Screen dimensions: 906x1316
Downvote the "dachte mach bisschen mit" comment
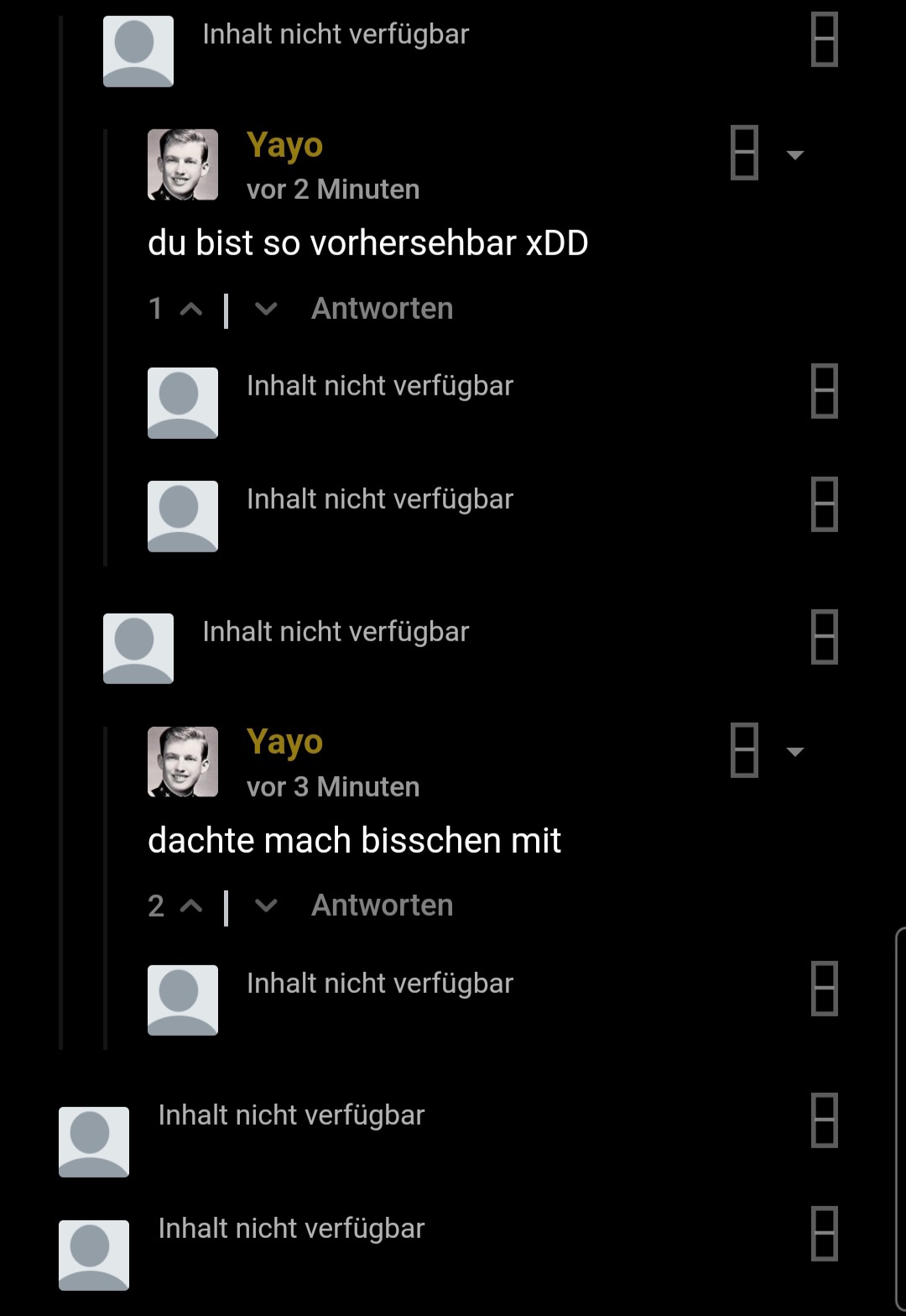pos(266,906)
